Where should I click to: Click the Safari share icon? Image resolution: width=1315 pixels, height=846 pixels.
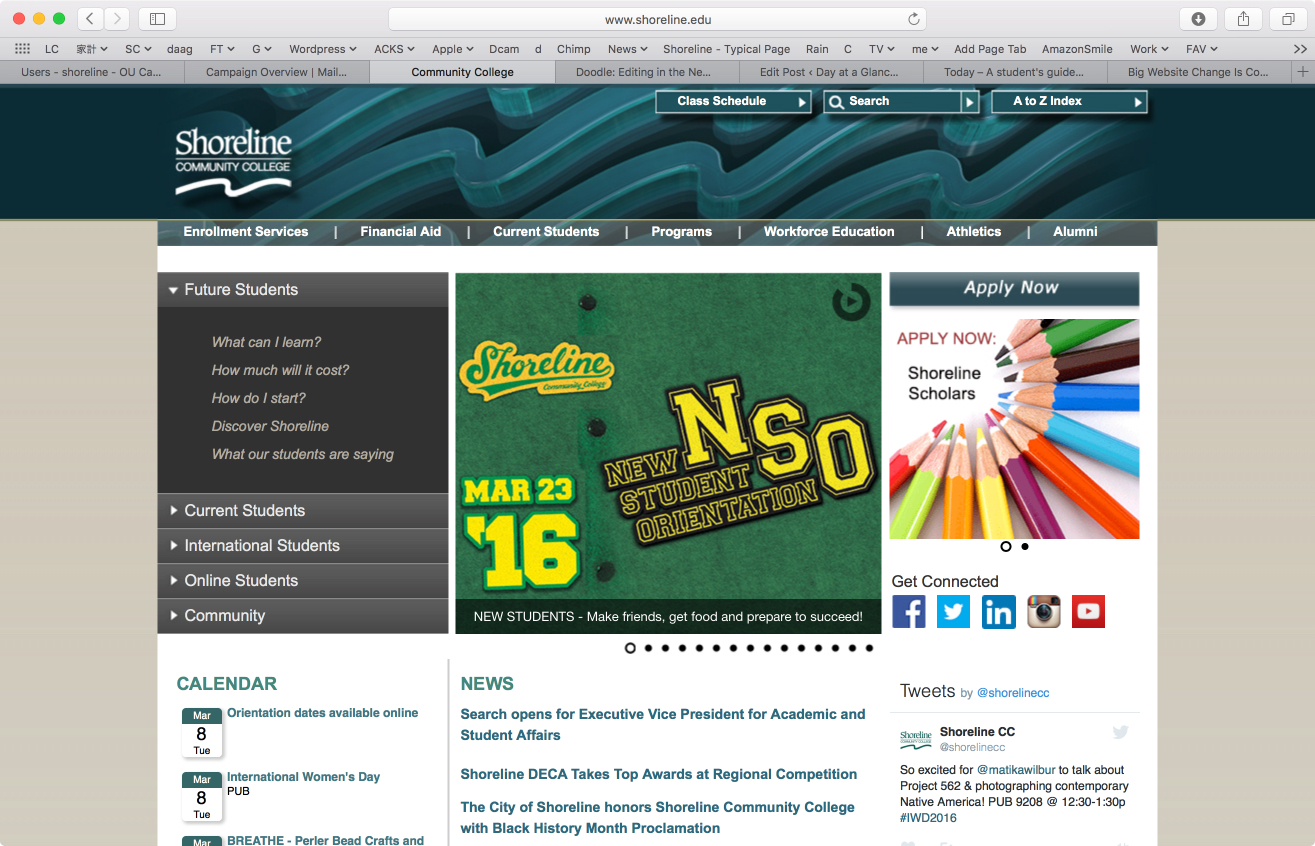[x=1243, y=19]
